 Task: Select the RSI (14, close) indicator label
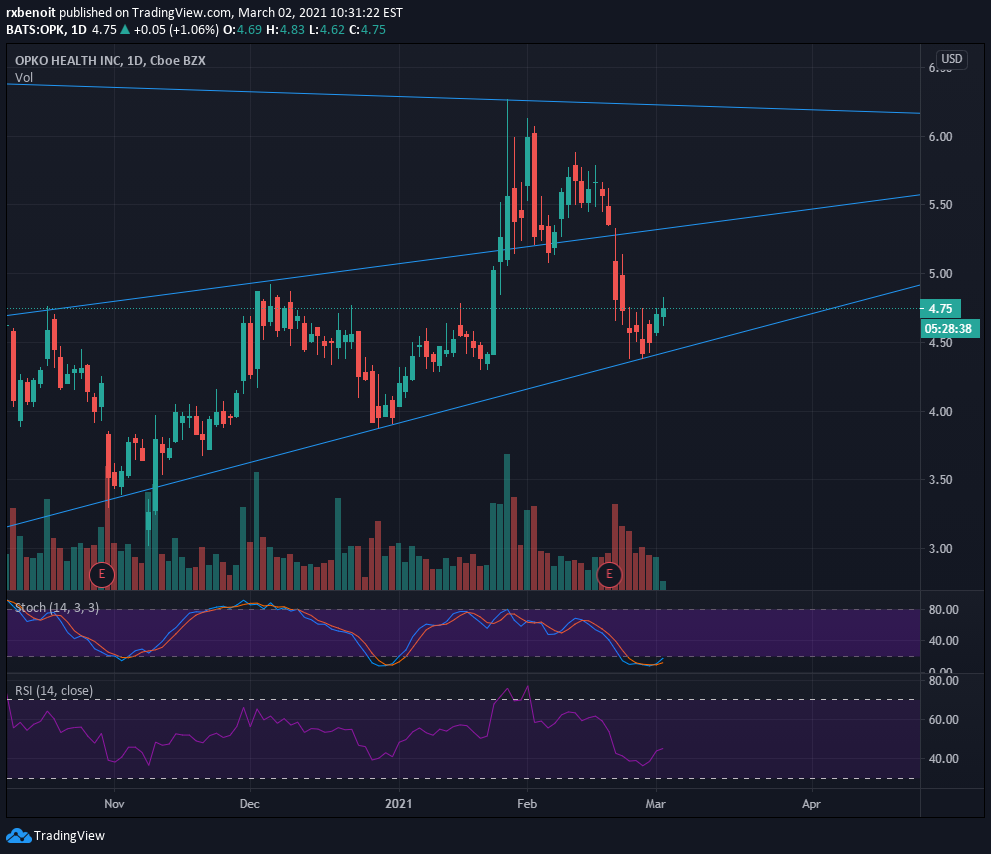54,690
